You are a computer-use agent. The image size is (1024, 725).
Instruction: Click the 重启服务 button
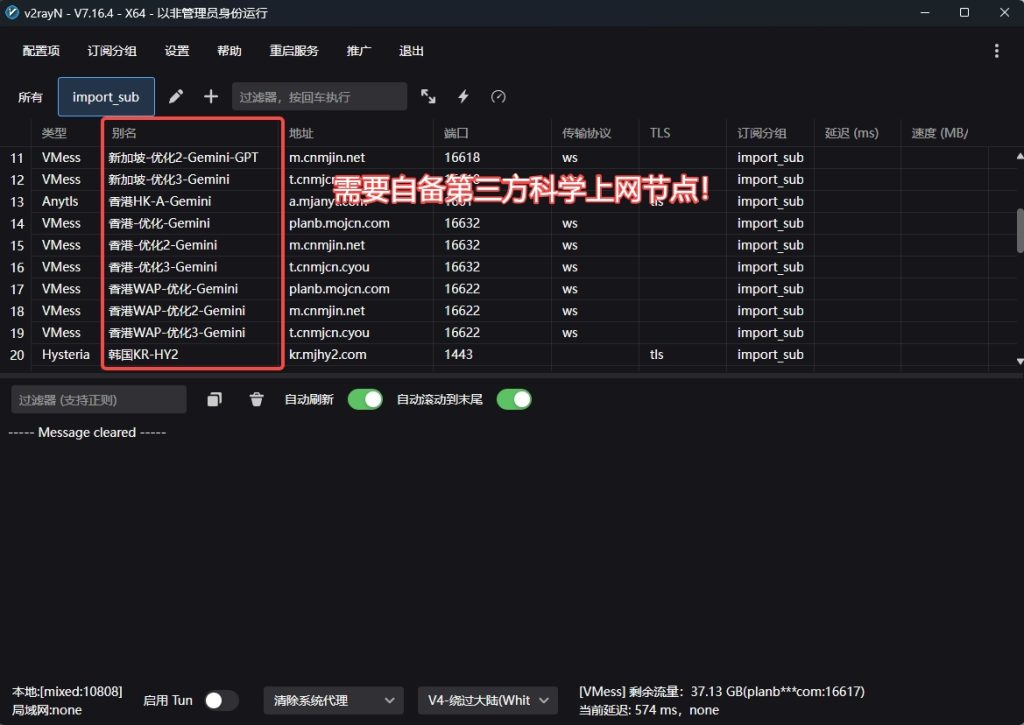(x=294, y=51)
